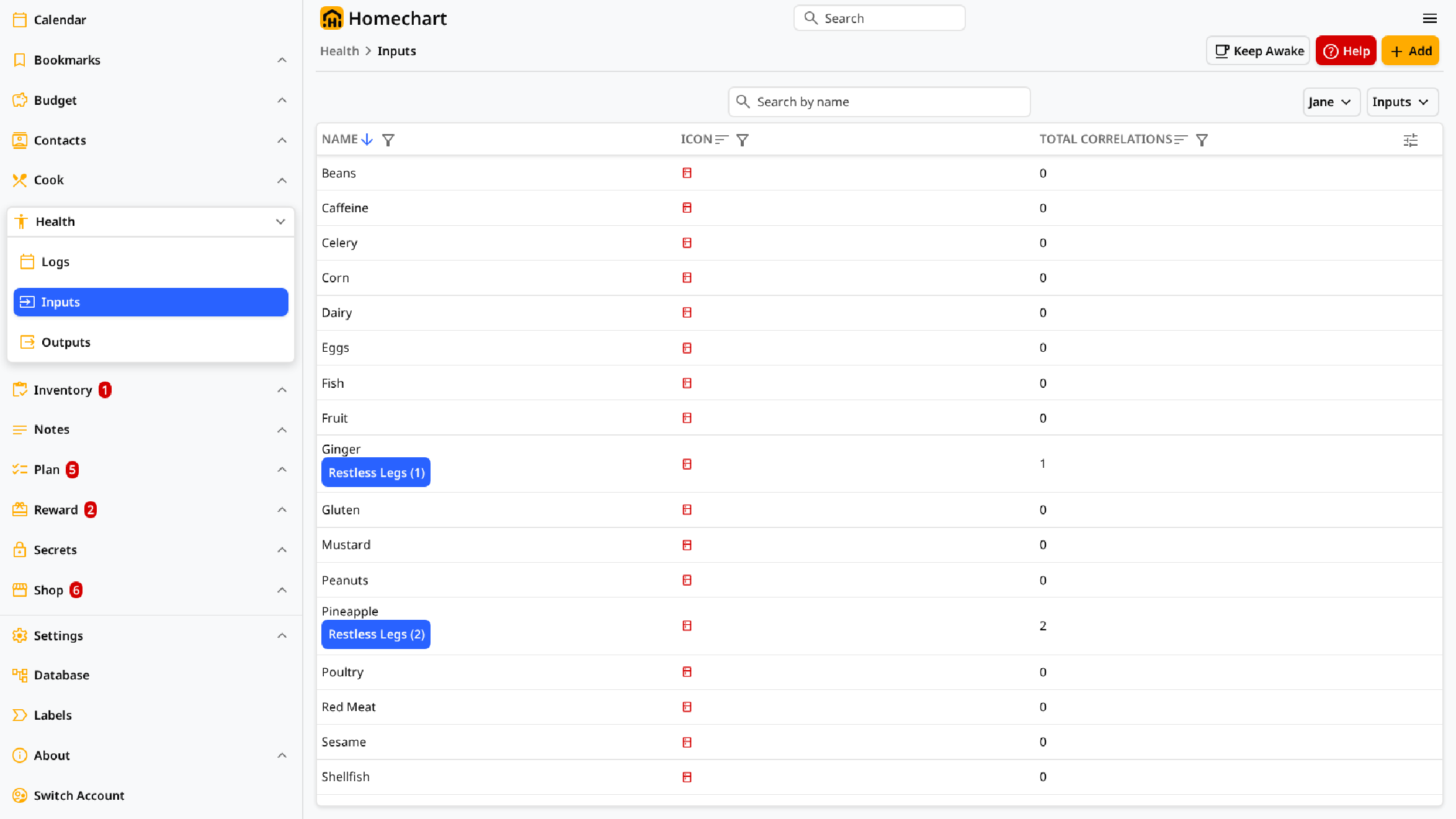
Task: Expand the Settings section chevron
Action: (282, 635)
